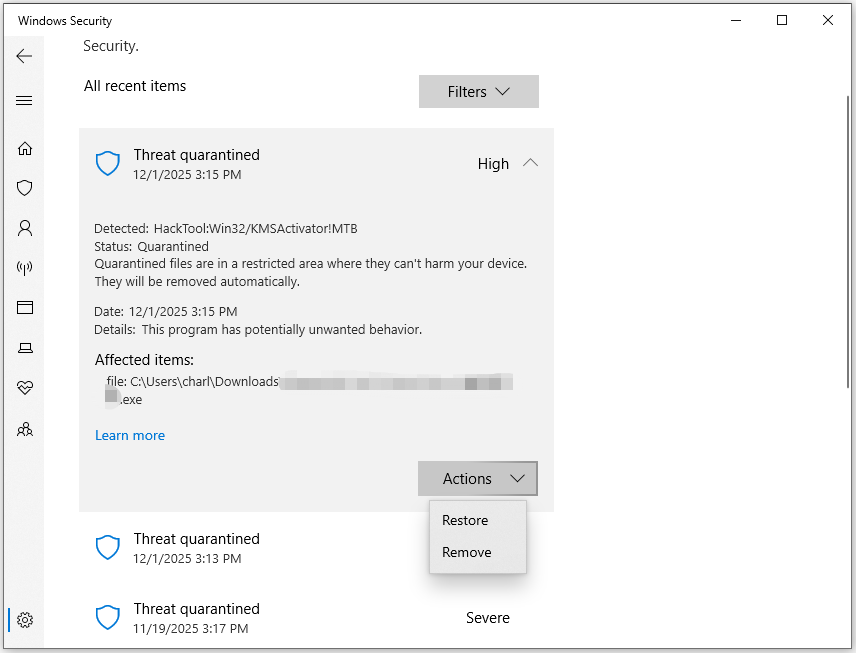Click the Learn more link
The image size is (856, 653).
(x=130, y=435)
